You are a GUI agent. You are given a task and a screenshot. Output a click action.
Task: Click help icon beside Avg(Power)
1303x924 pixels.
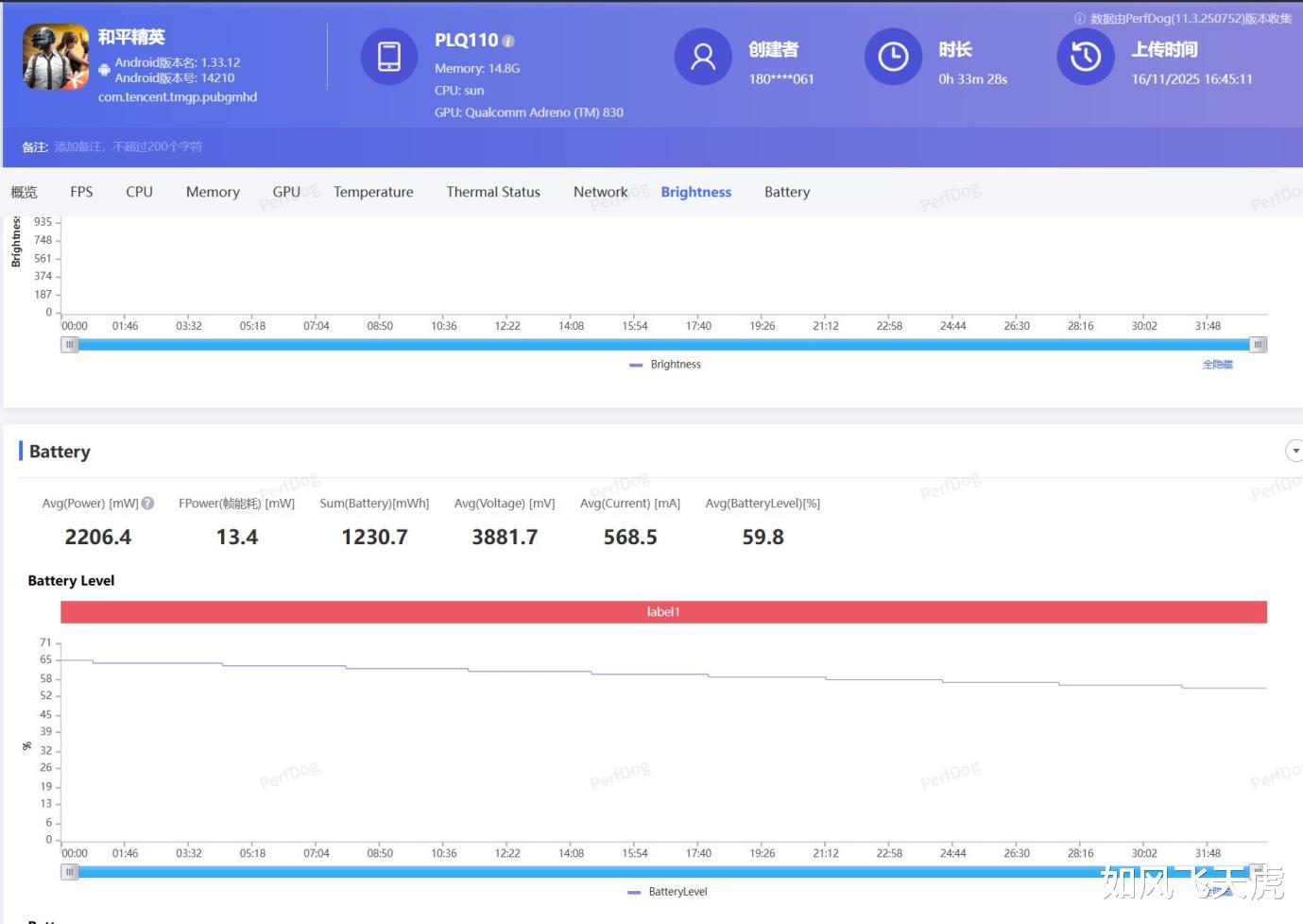coord(147,504)
